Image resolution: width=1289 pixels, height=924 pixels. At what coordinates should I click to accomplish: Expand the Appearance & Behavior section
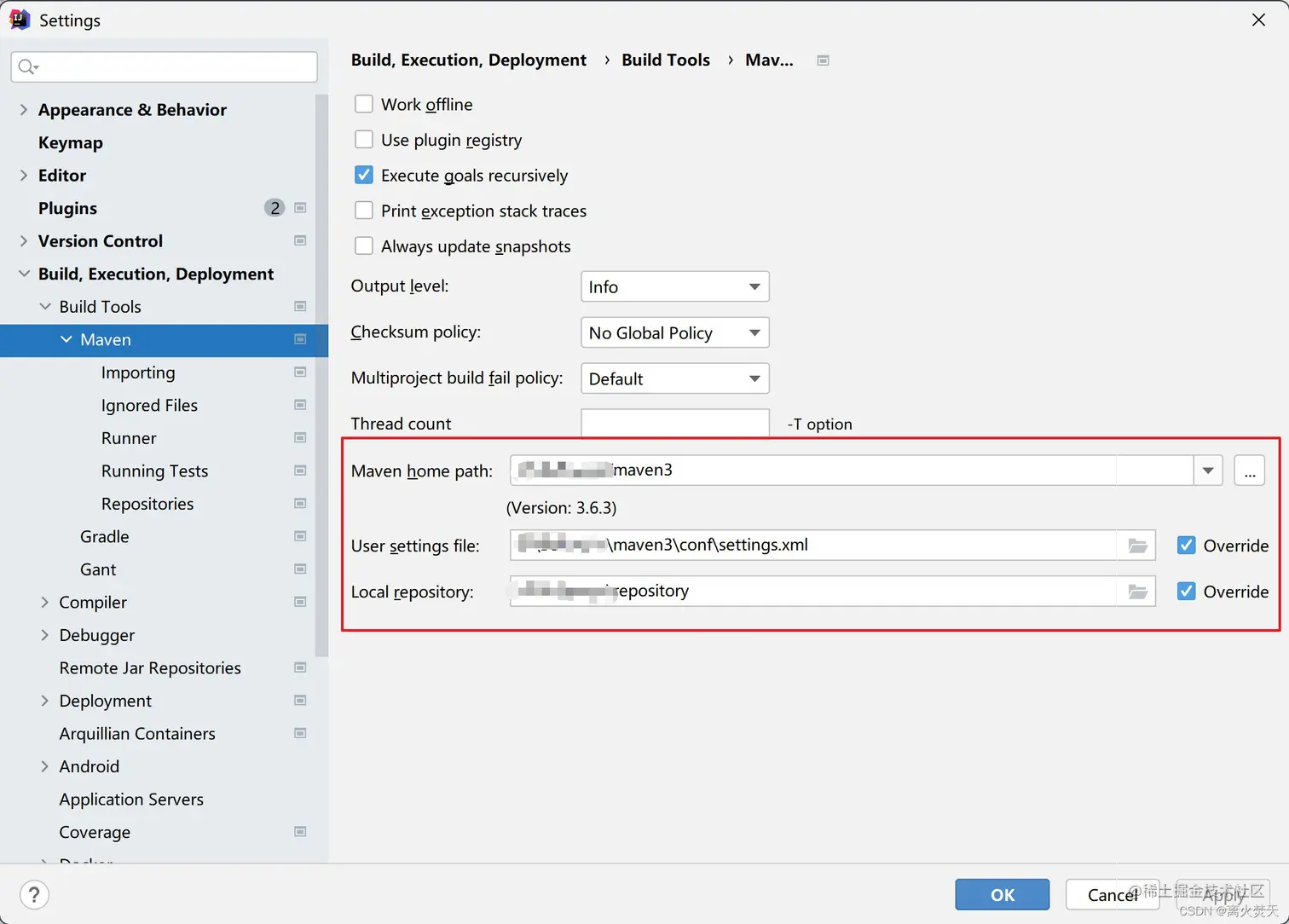pos(24,109)
